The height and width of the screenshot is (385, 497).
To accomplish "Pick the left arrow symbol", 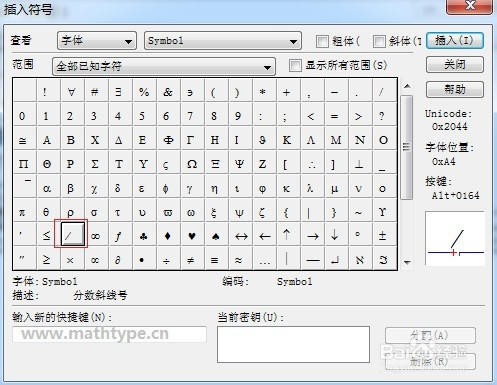I will 265,236.
